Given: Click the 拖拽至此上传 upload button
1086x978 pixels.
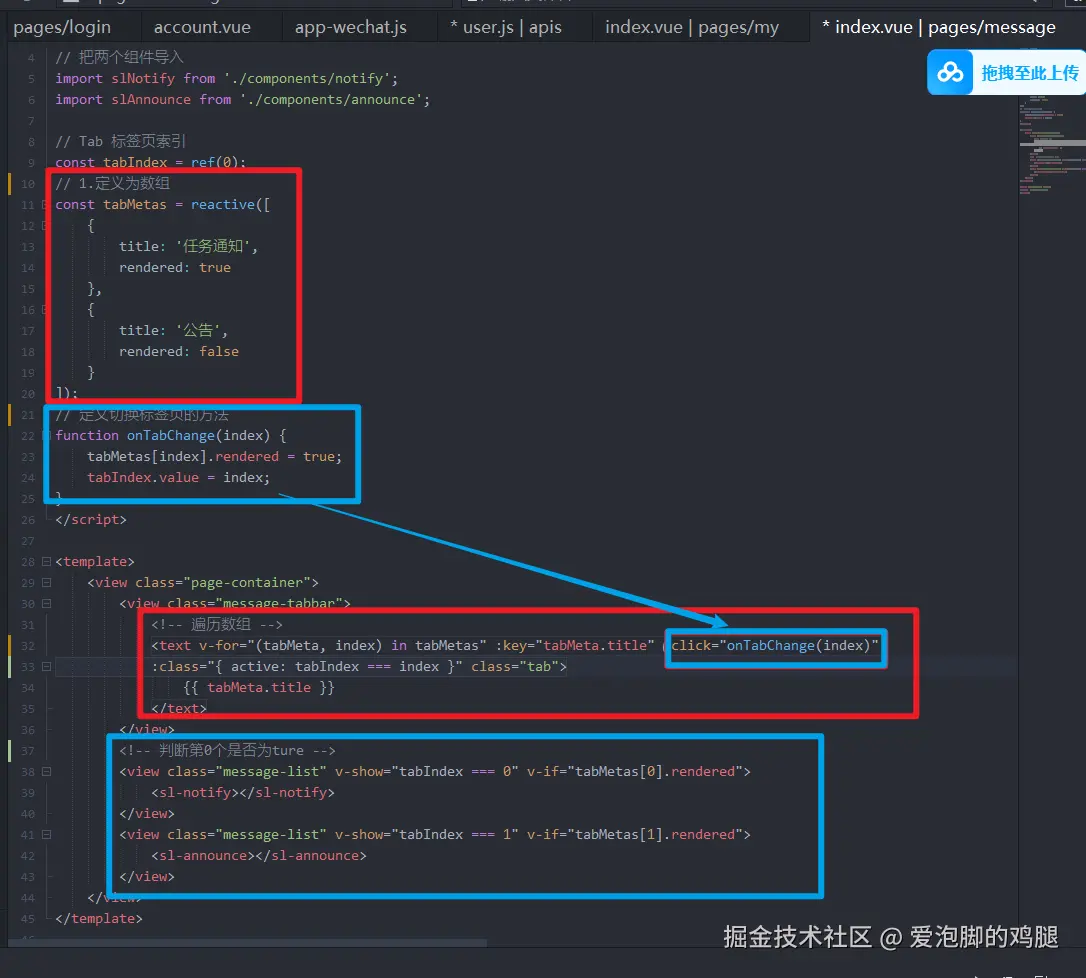Looking at the screenshot, I should (x=1029, y=73).
